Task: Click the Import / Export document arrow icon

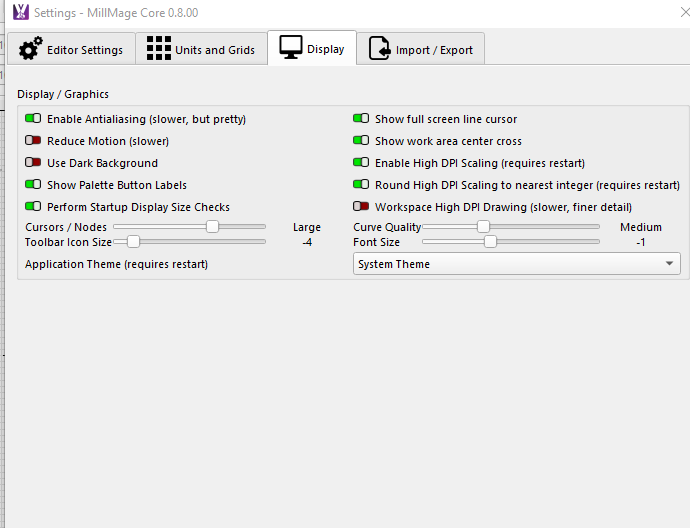Action: tap(380, 49)
